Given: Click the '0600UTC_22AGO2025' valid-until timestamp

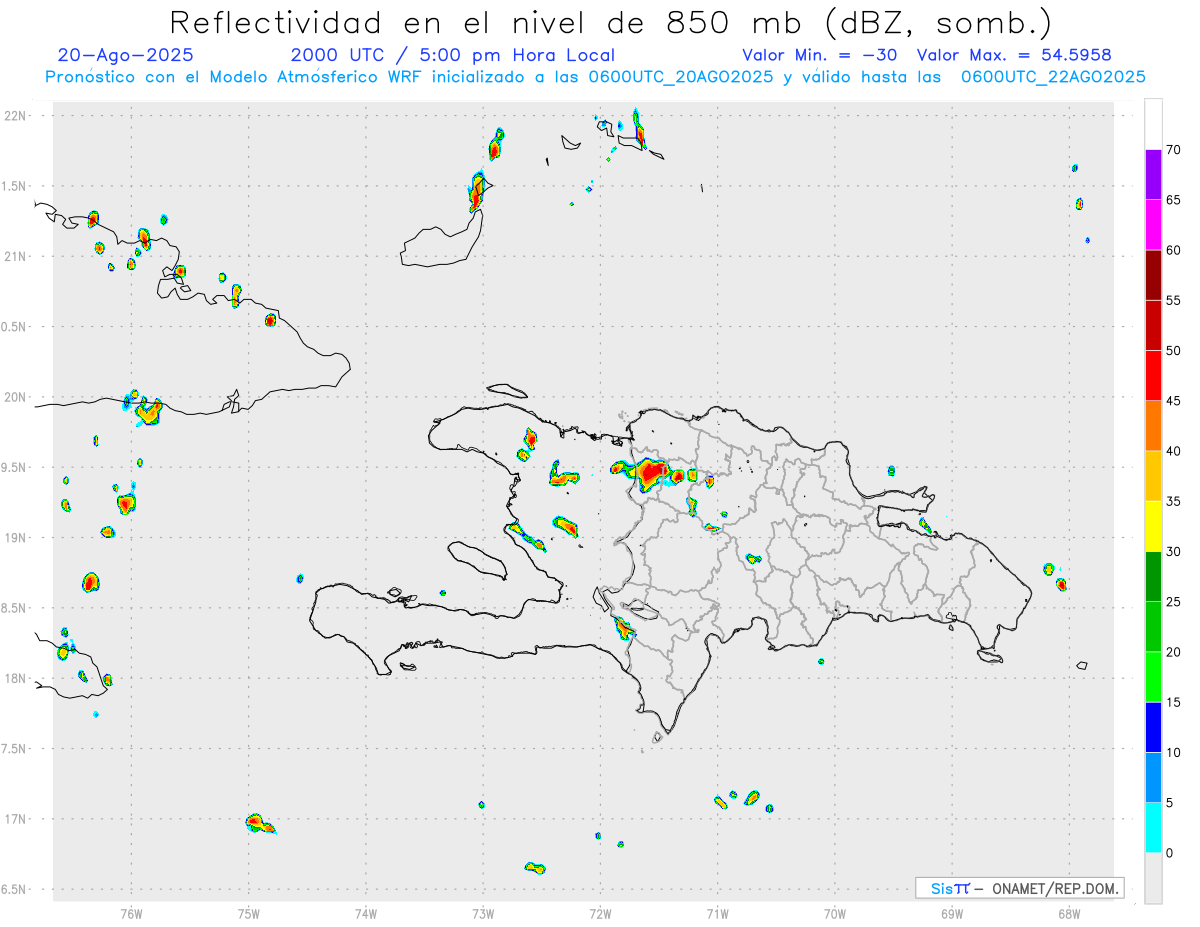Looking at the screenshot, I should tap(1053, 77).
